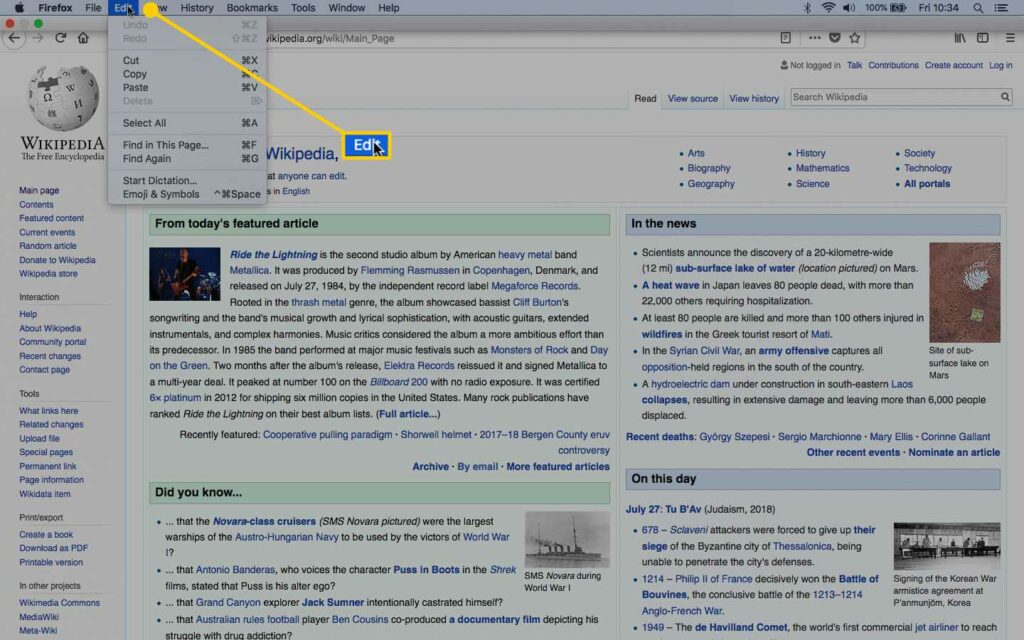Image resolution: width=1024 pixels, height=640 pixels.
Task: Click the browser Back arrow button
Action: click(x=14, y=38)
